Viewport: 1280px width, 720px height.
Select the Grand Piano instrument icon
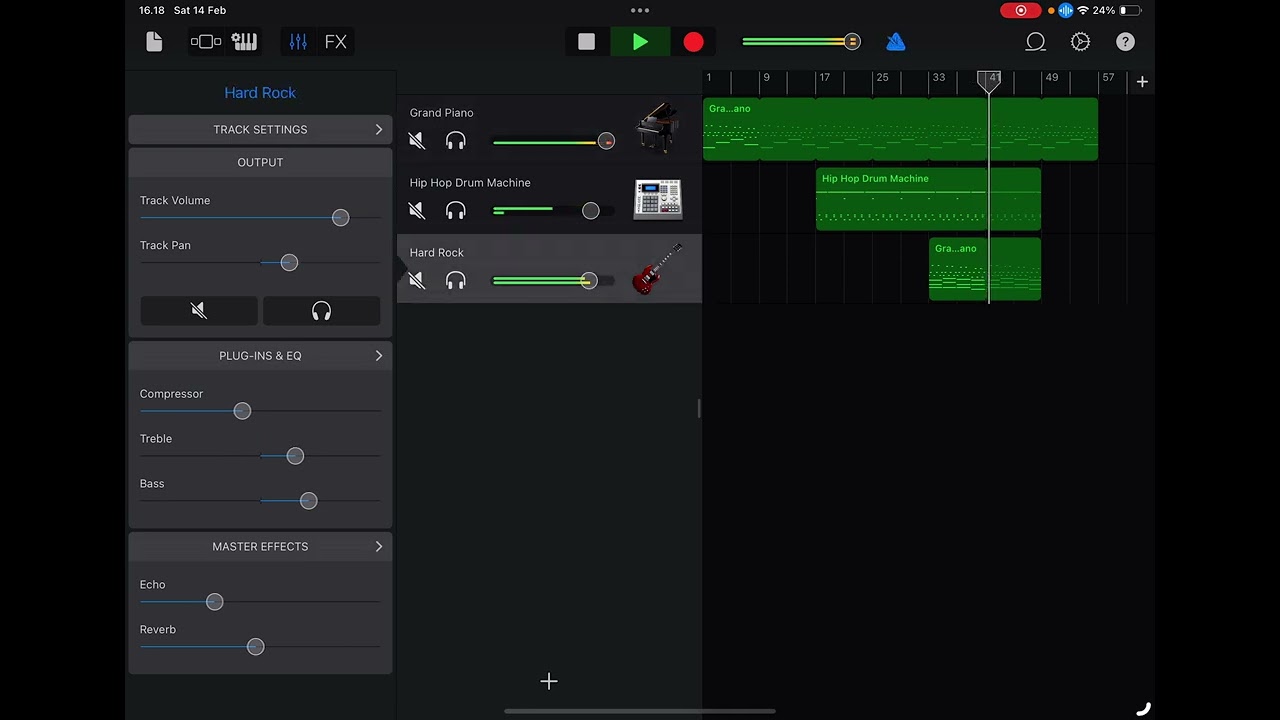tap(658, 129)
